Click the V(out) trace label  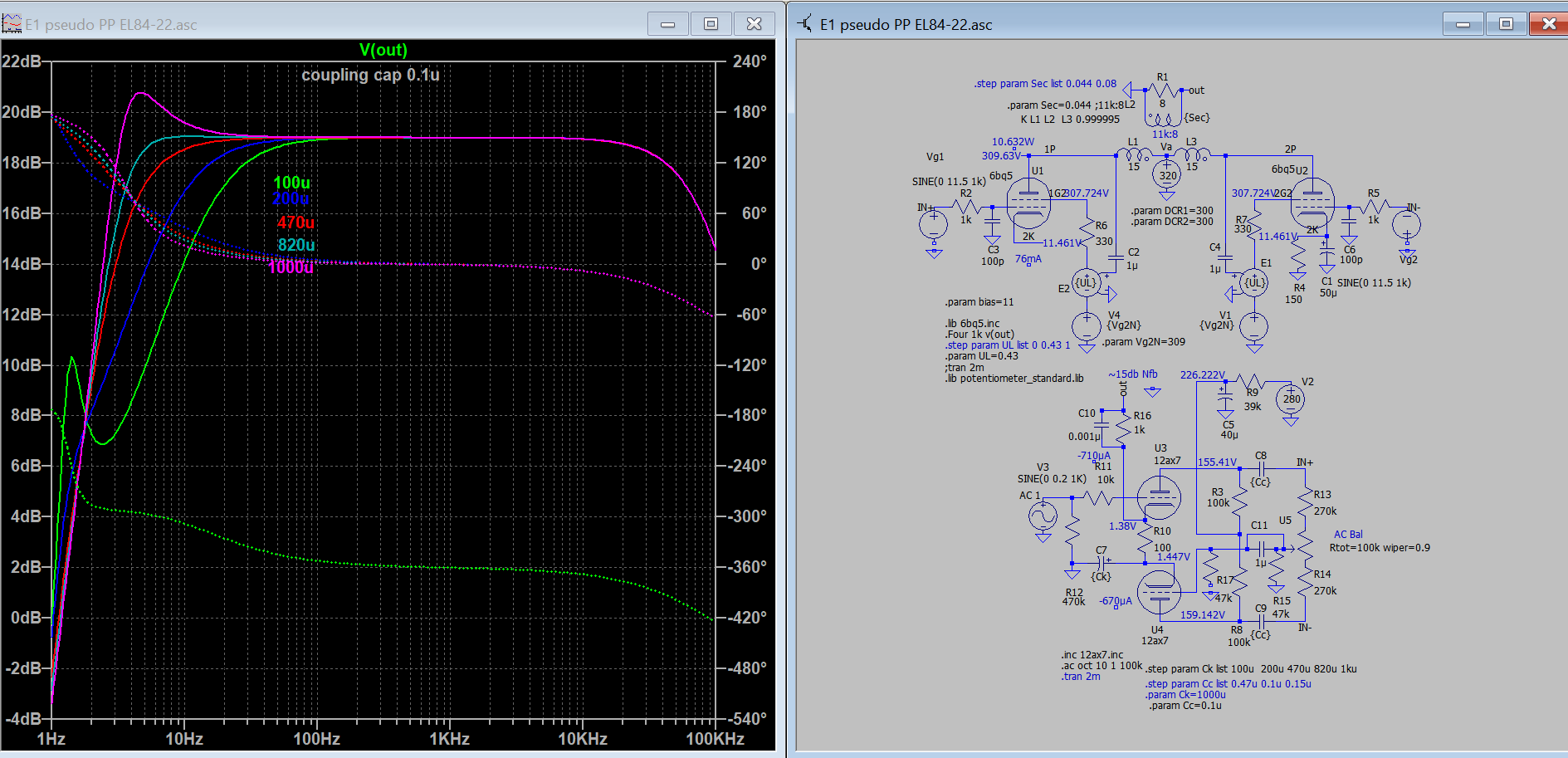pyautogui.click(x=383, y=50)
